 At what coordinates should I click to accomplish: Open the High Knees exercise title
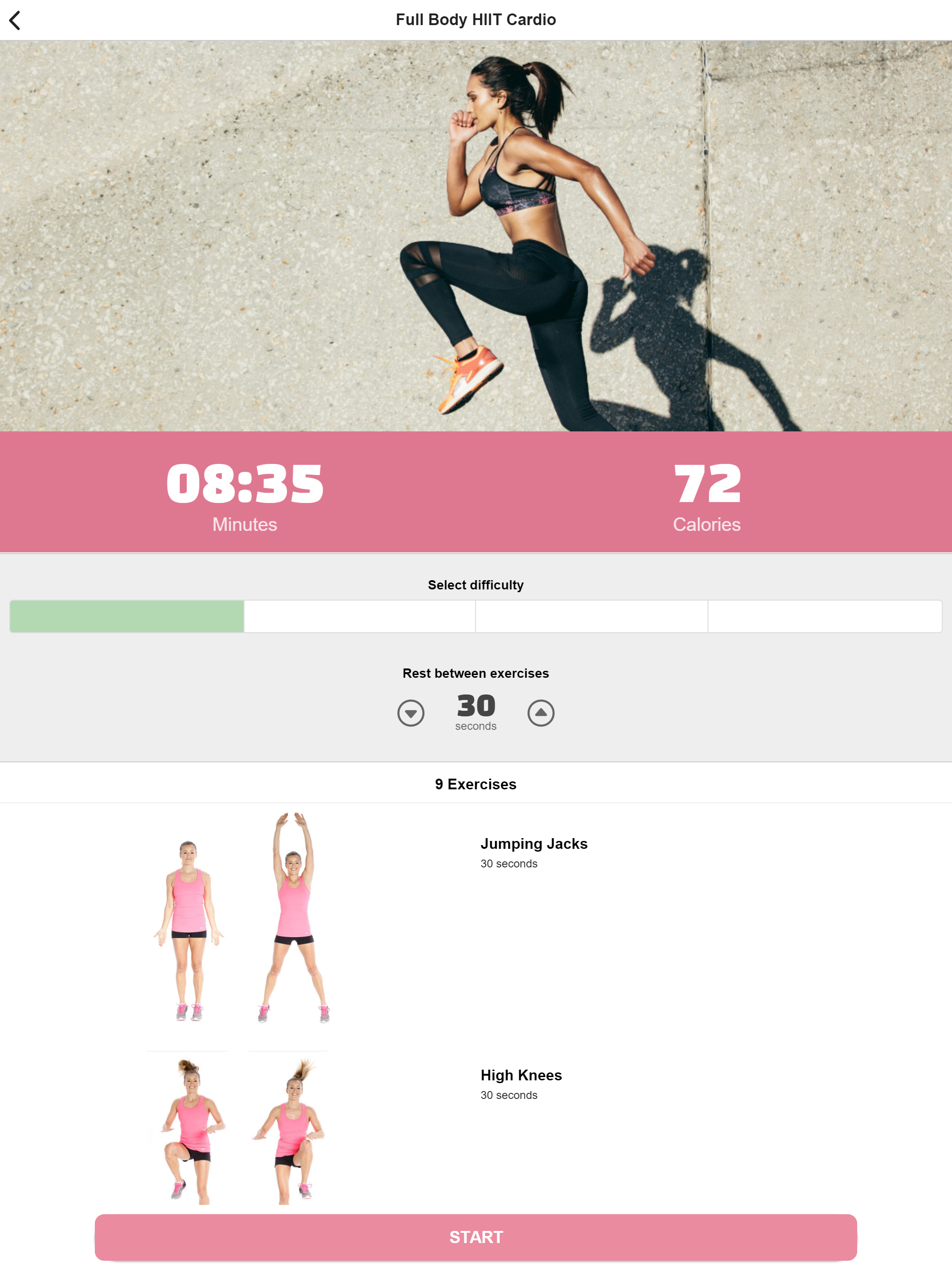[x=521, y=1075]
